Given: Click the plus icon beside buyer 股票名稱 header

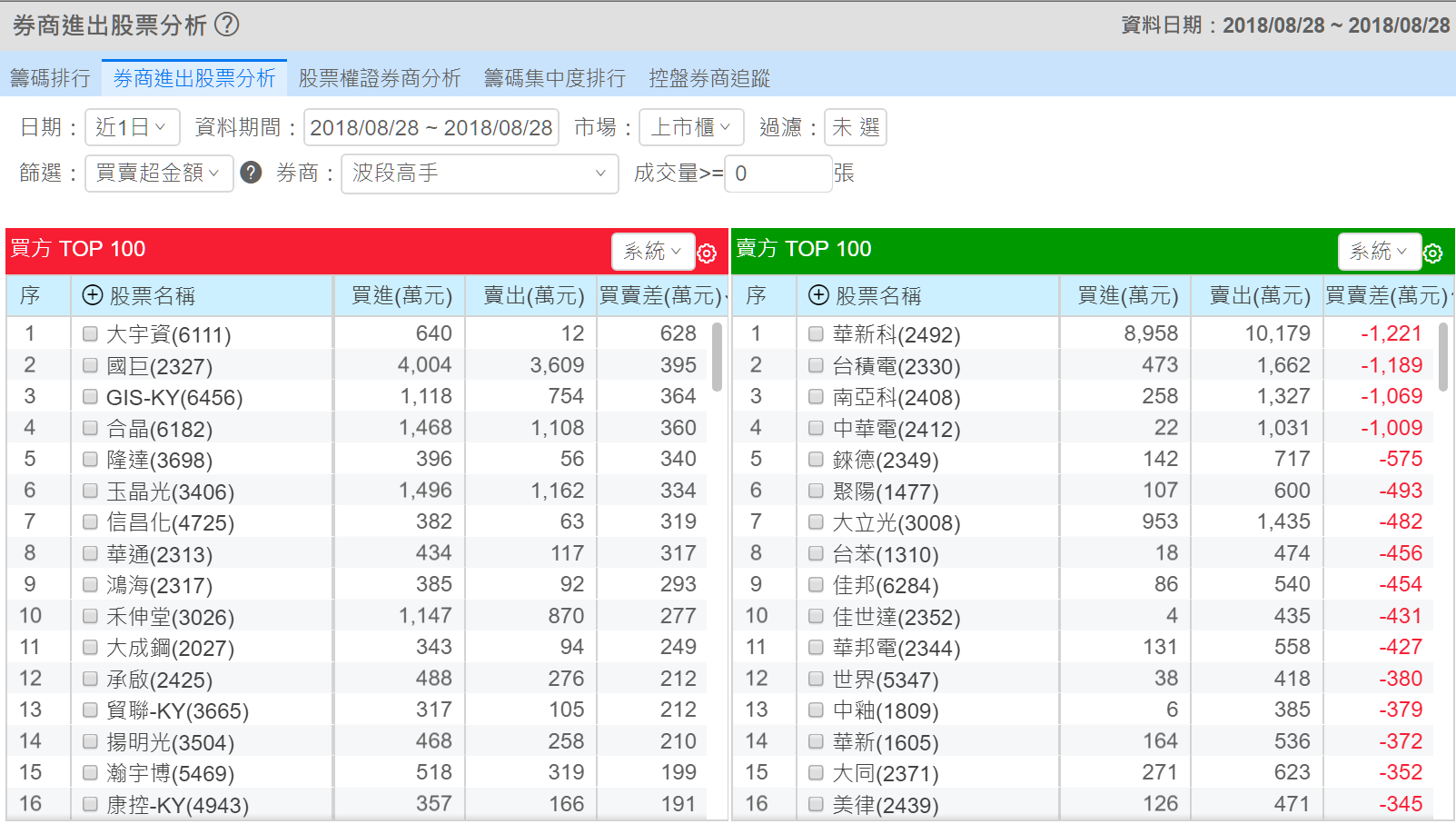Looking at the screenshot, I should (93, 294).
